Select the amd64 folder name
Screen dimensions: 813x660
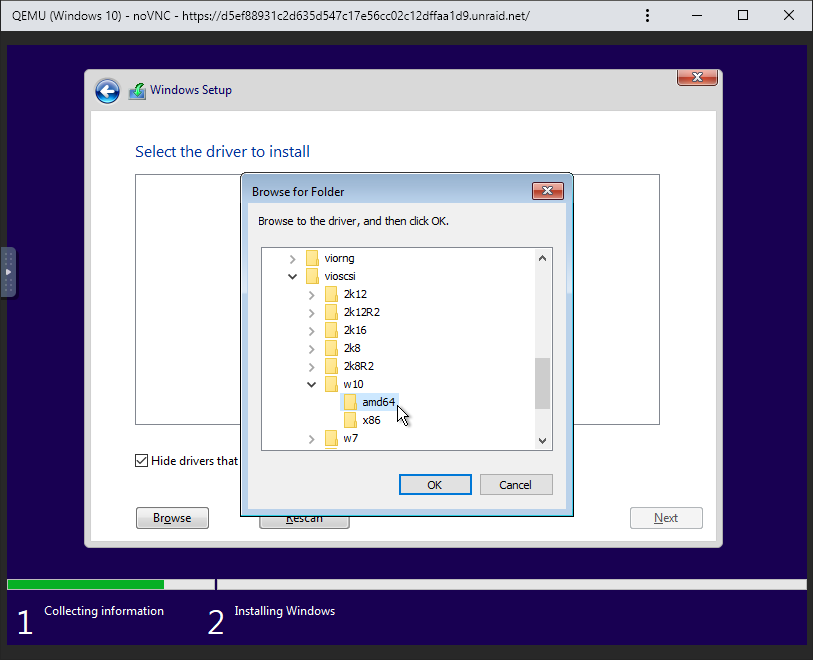[379, 402]
